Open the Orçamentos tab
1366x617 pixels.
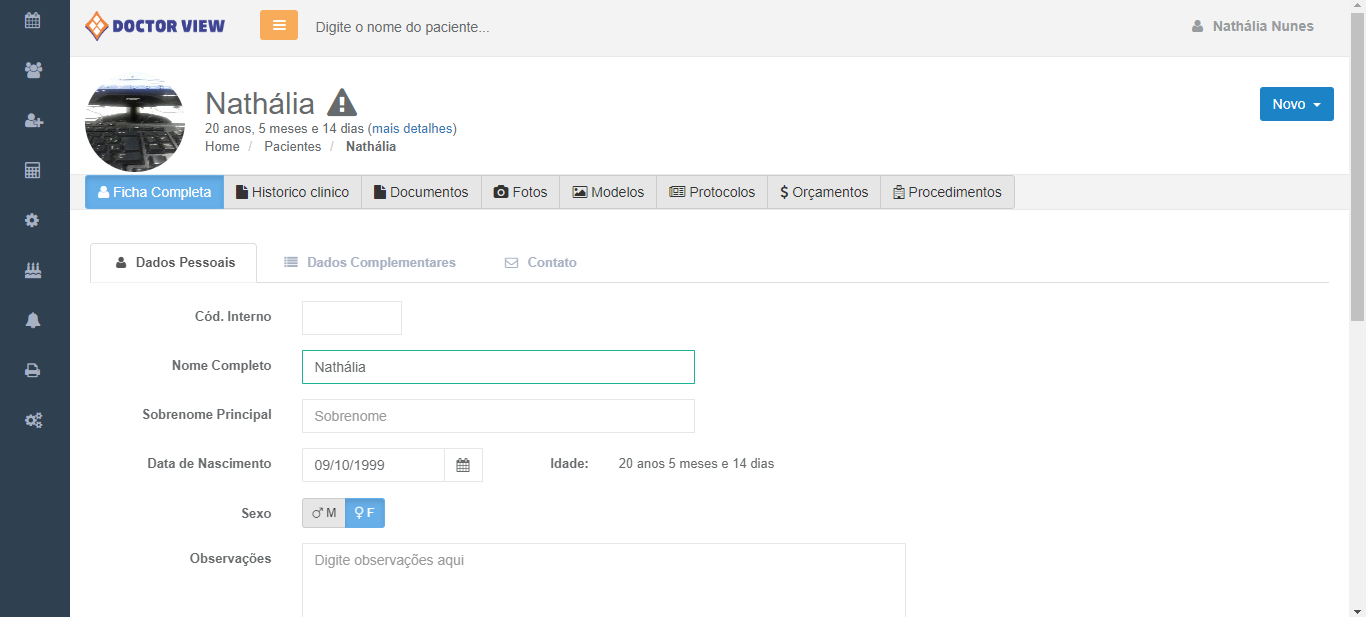pos(824,192)
